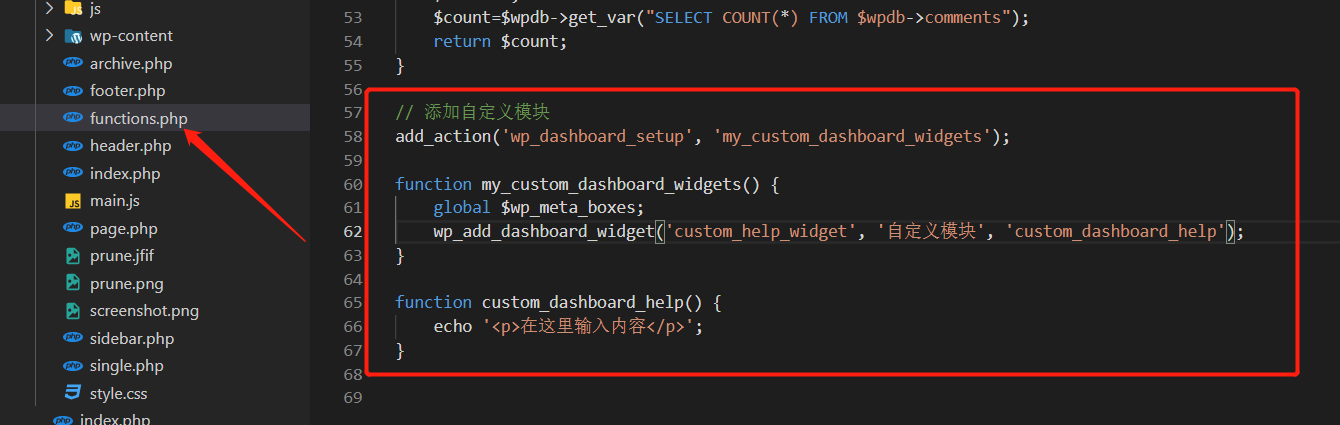The width and height of the screenshot is (1340, 425).
Task: Click the PHP icon next to footer.php
Action: click(73, 91)
